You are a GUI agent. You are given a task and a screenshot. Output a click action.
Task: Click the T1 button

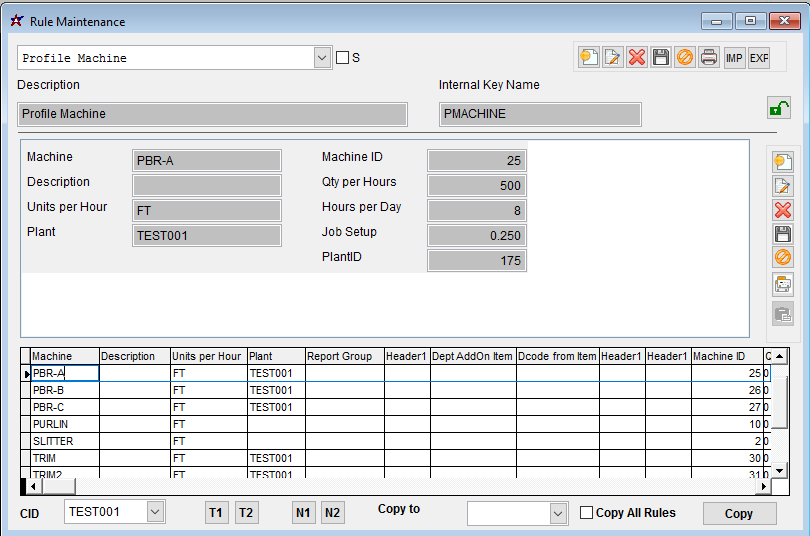pos(215,513)
